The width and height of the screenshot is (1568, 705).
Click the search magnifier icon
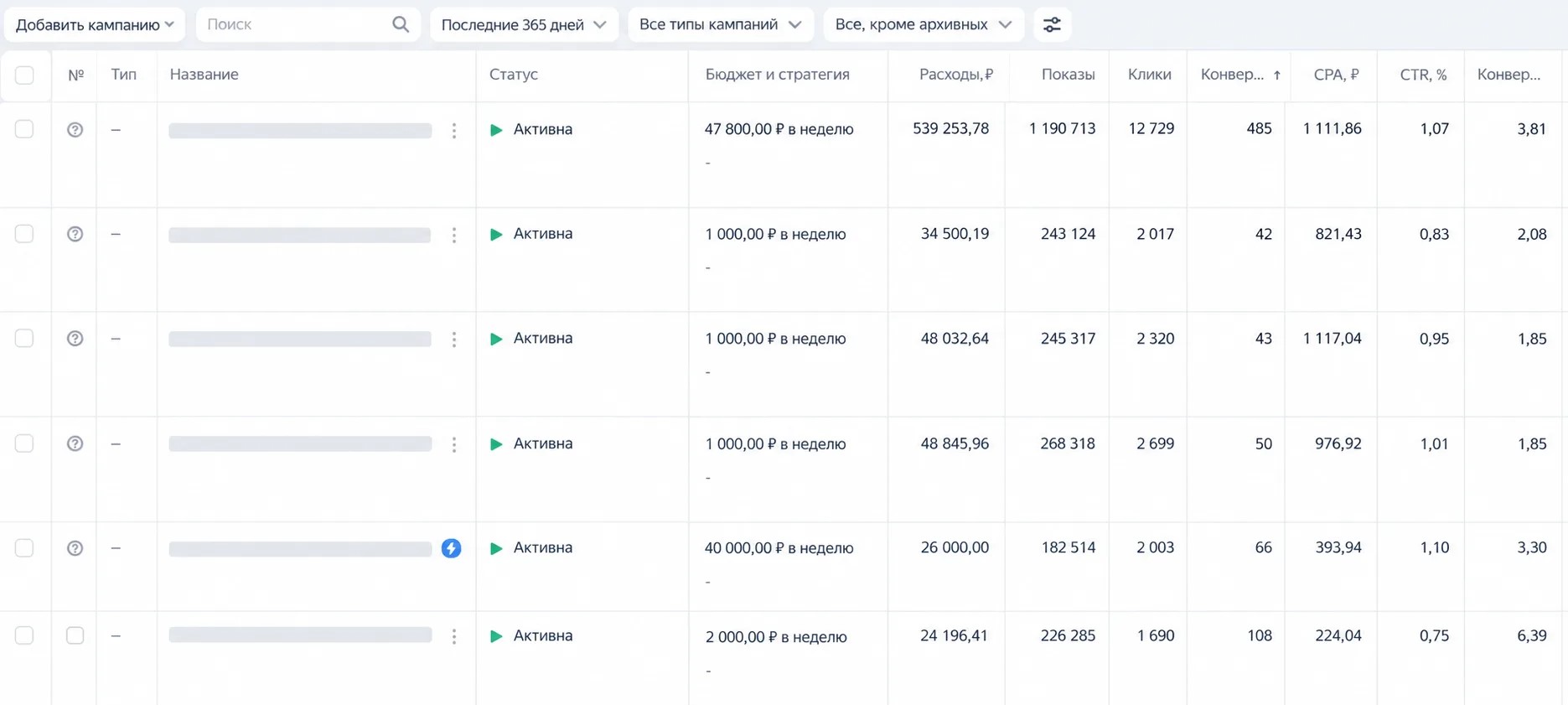(401, 24)
